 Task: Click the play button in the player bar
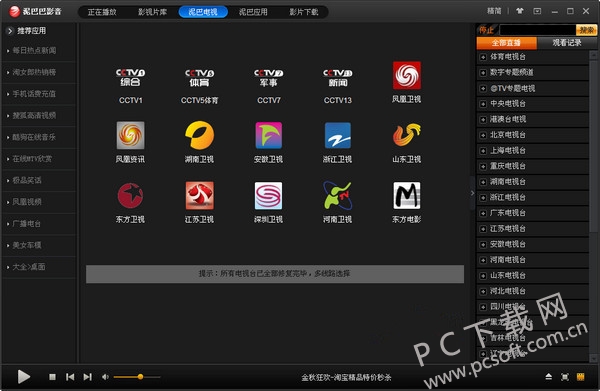point(24,377)
